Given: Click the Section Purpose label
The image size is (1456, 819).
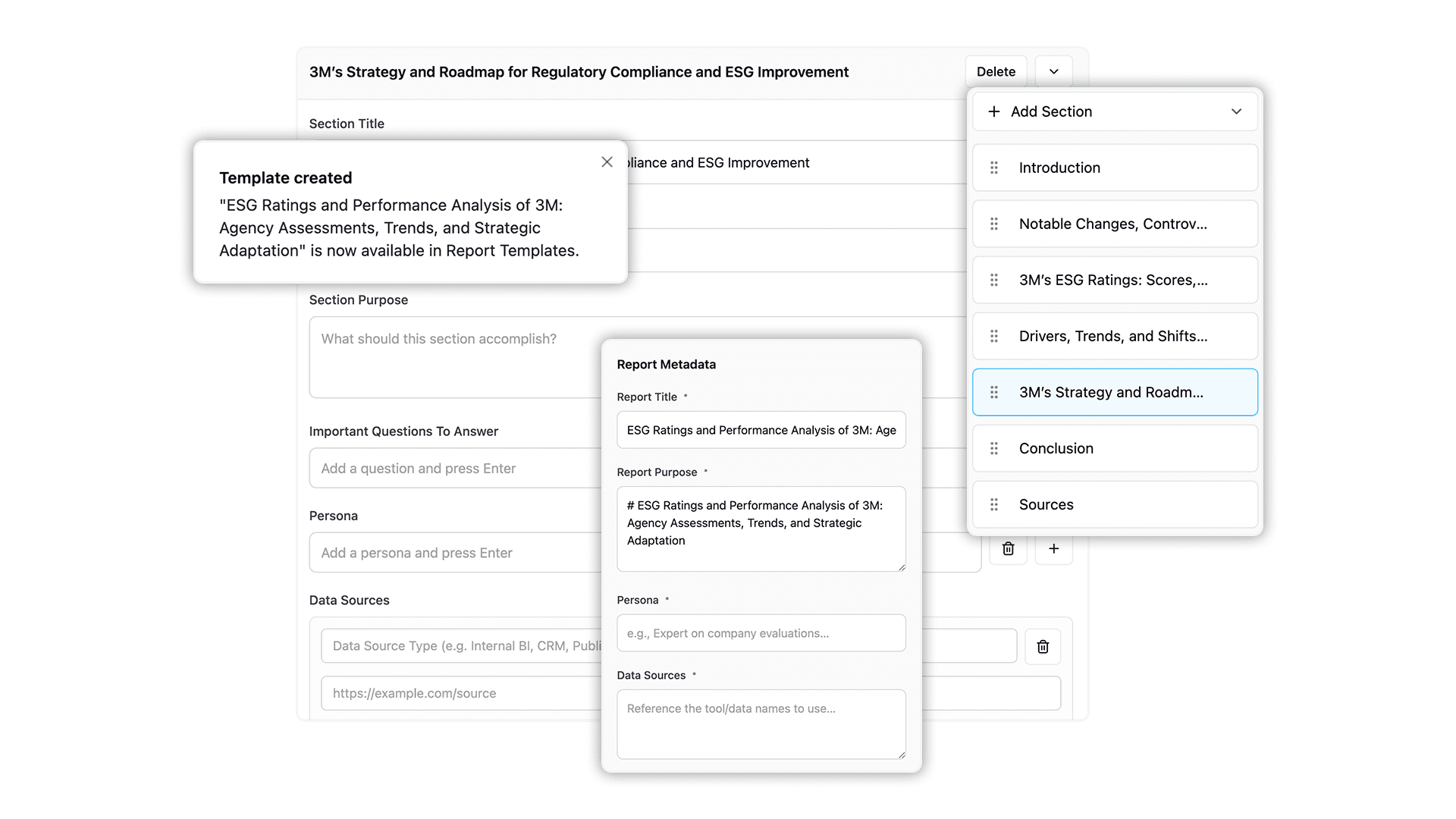Looking at the screenshot, I should coord(359,300).
